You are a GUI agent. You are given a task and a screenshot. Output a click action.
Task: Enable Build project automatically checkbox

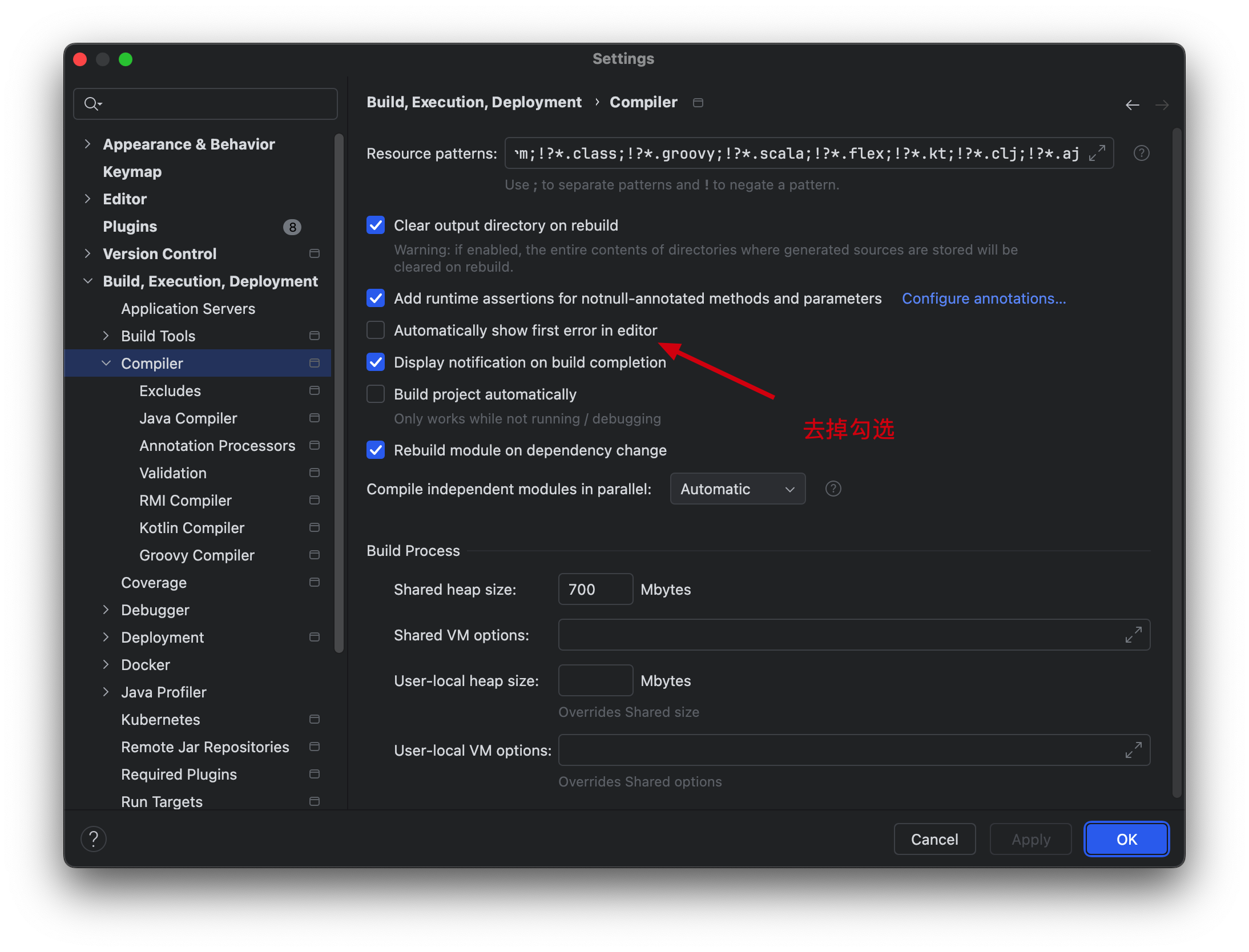coord(376,394)
